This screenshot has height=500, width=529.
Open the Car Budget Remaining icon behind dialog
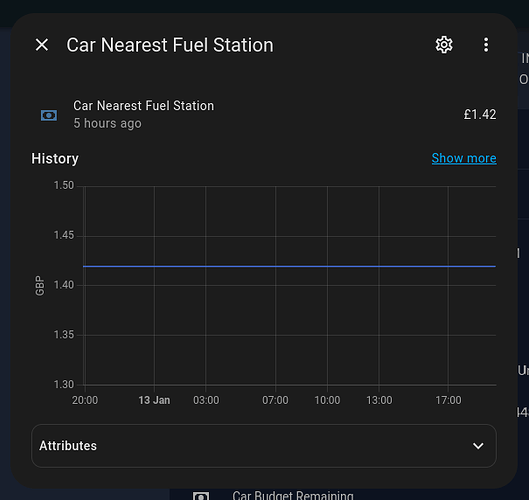(201, 496)
